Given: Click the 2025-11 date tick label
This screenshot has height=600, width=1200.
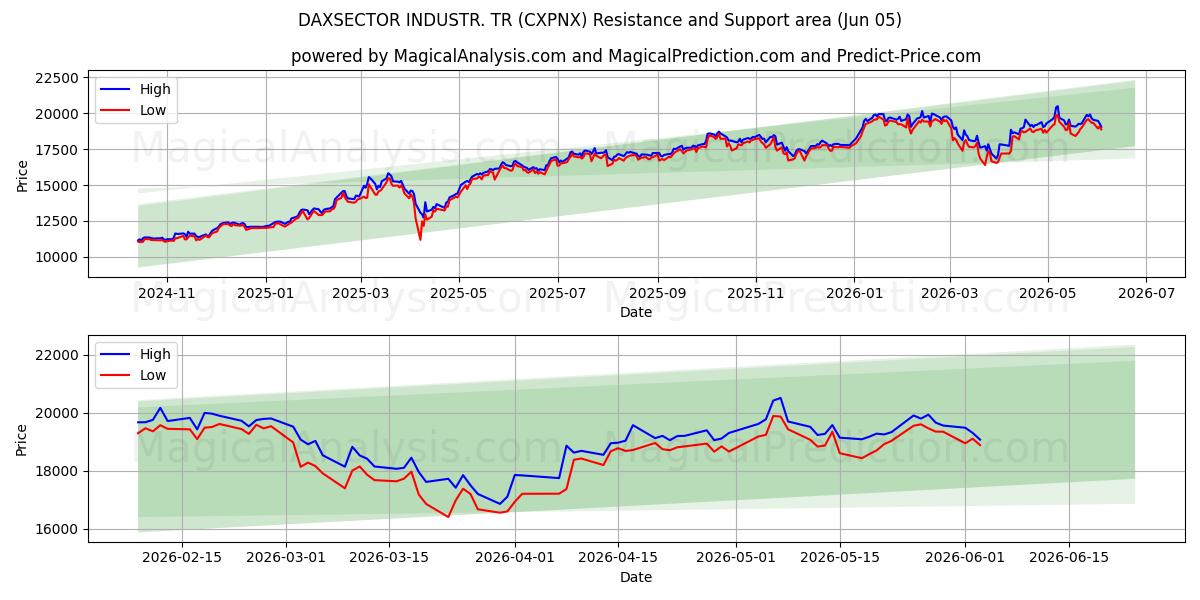Looking at the screenshot, I should pos(756,295).
